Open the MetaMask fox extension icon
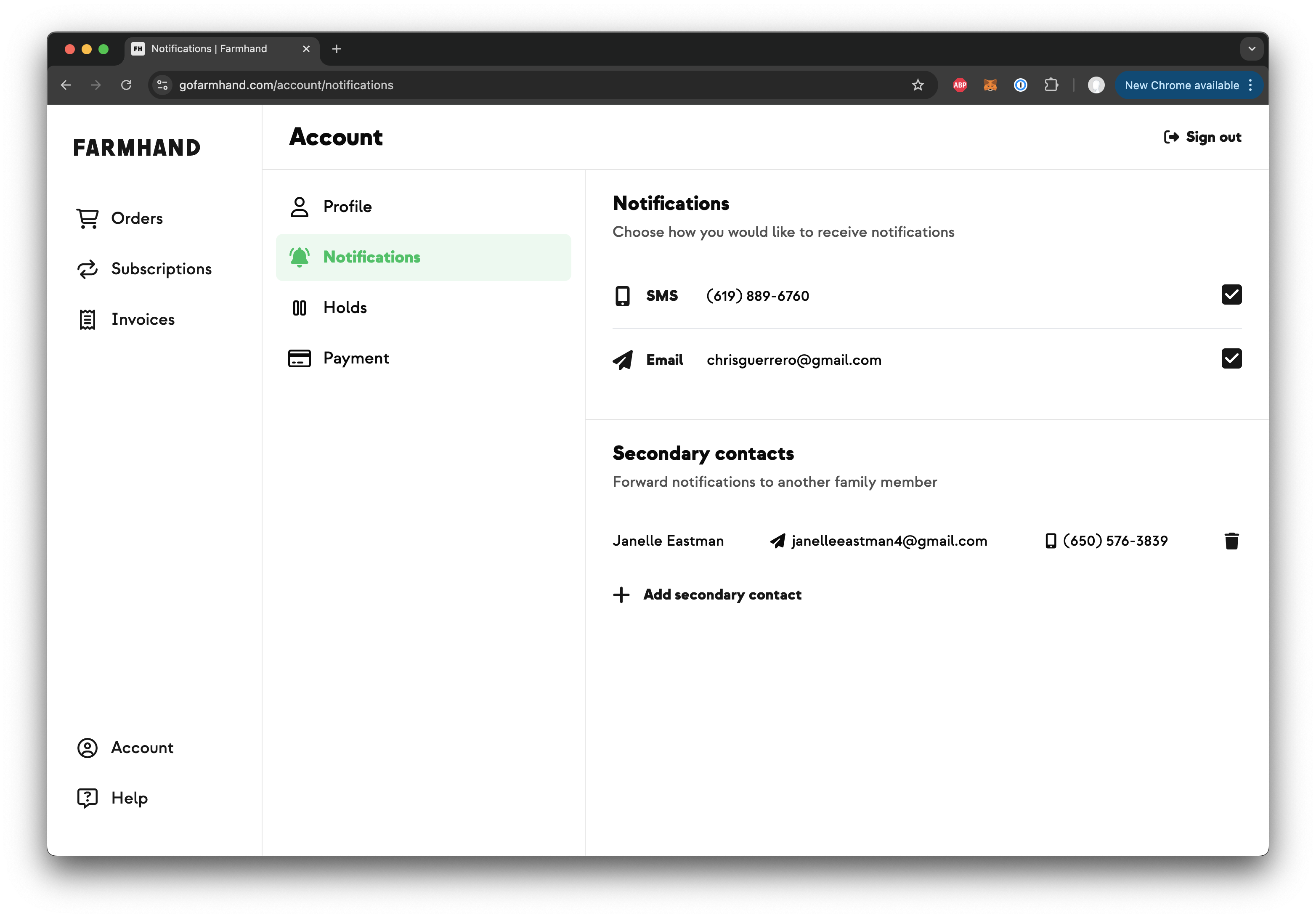 coord(990,85)
